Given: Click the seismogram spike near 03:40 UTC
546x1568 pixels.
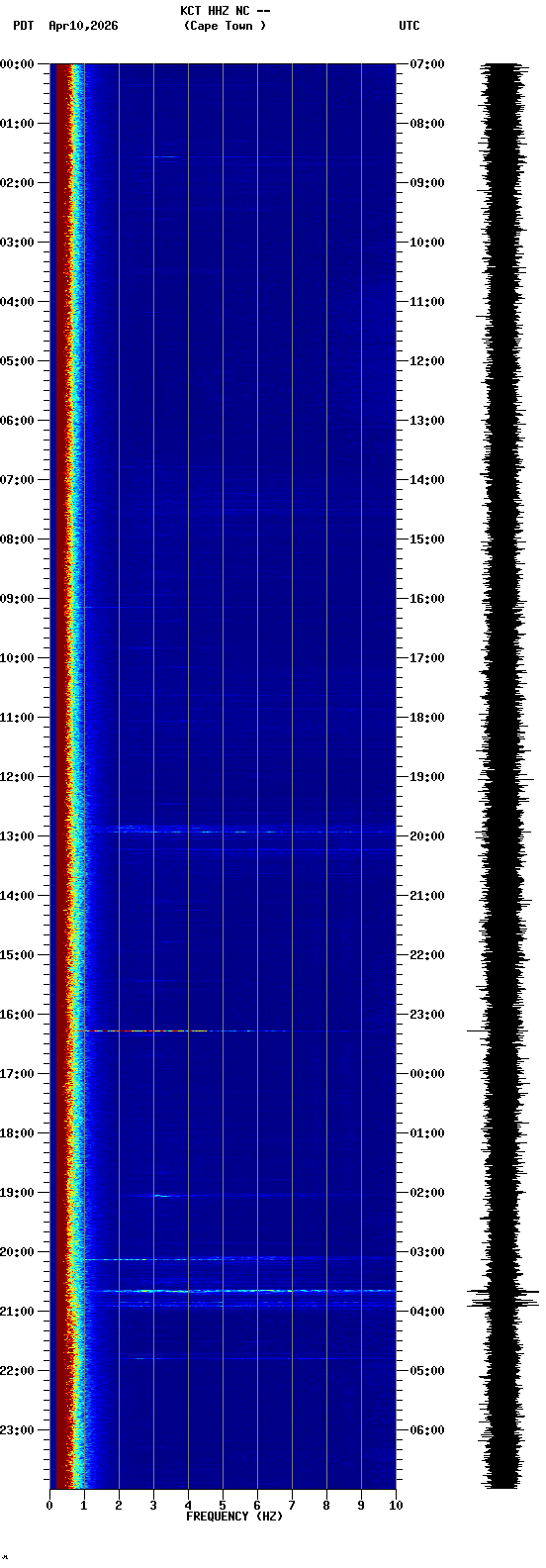Looking at the screenshot, I should 503,1292.
